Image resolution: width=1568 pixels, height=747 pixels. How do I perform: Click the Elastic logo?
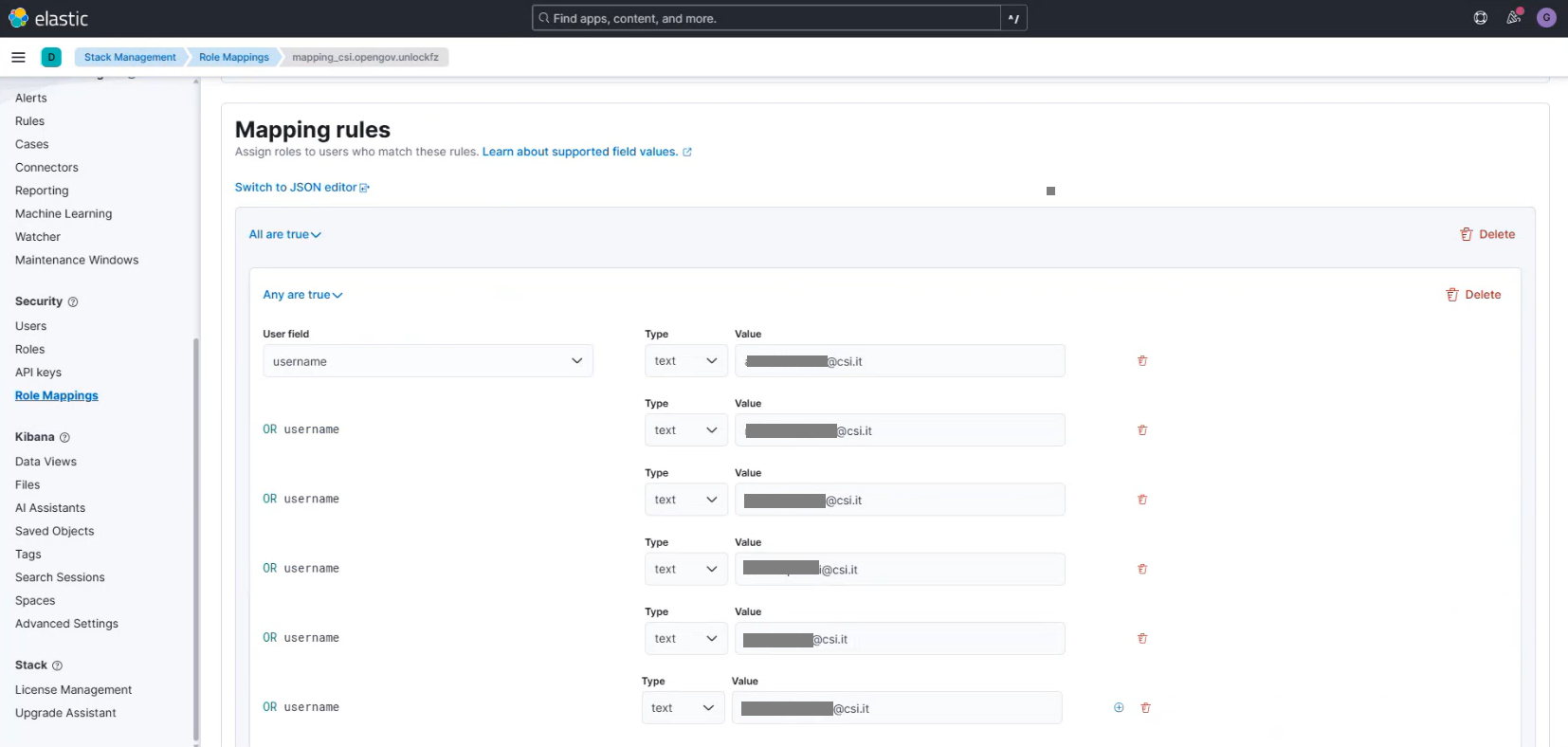tap(48, 18)
